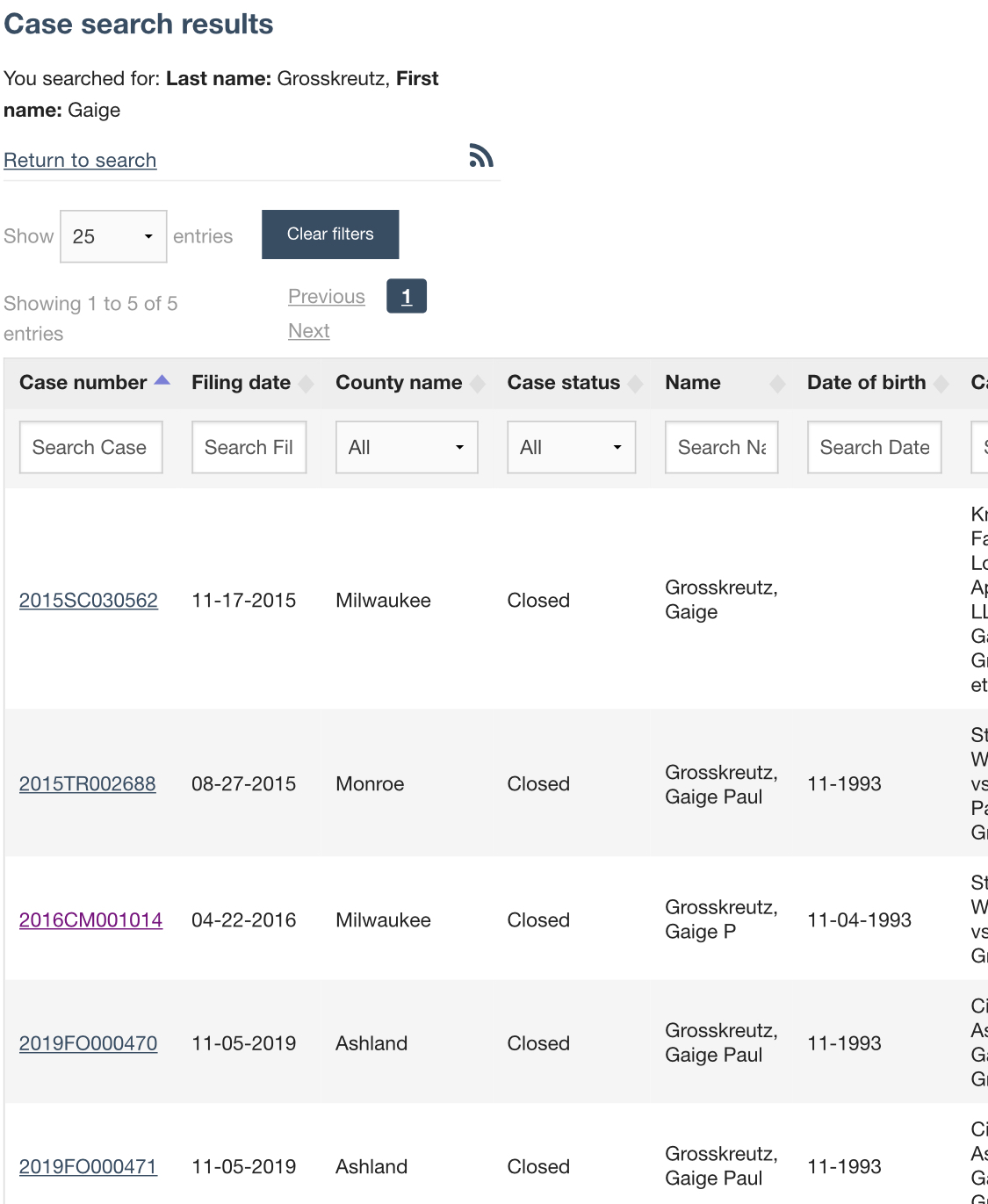Image resolution: width=988 pixels, height=1204 pixels.
Task: Go to the Next page
Action: pyautogui.click(x=309, y=331)
